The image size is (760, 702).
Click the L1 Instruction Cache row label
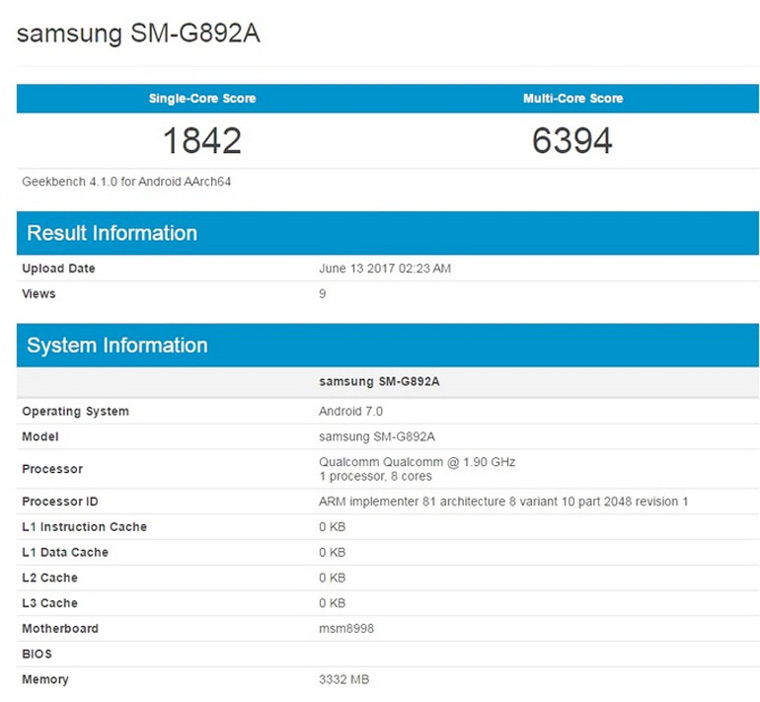click(84, 527)
